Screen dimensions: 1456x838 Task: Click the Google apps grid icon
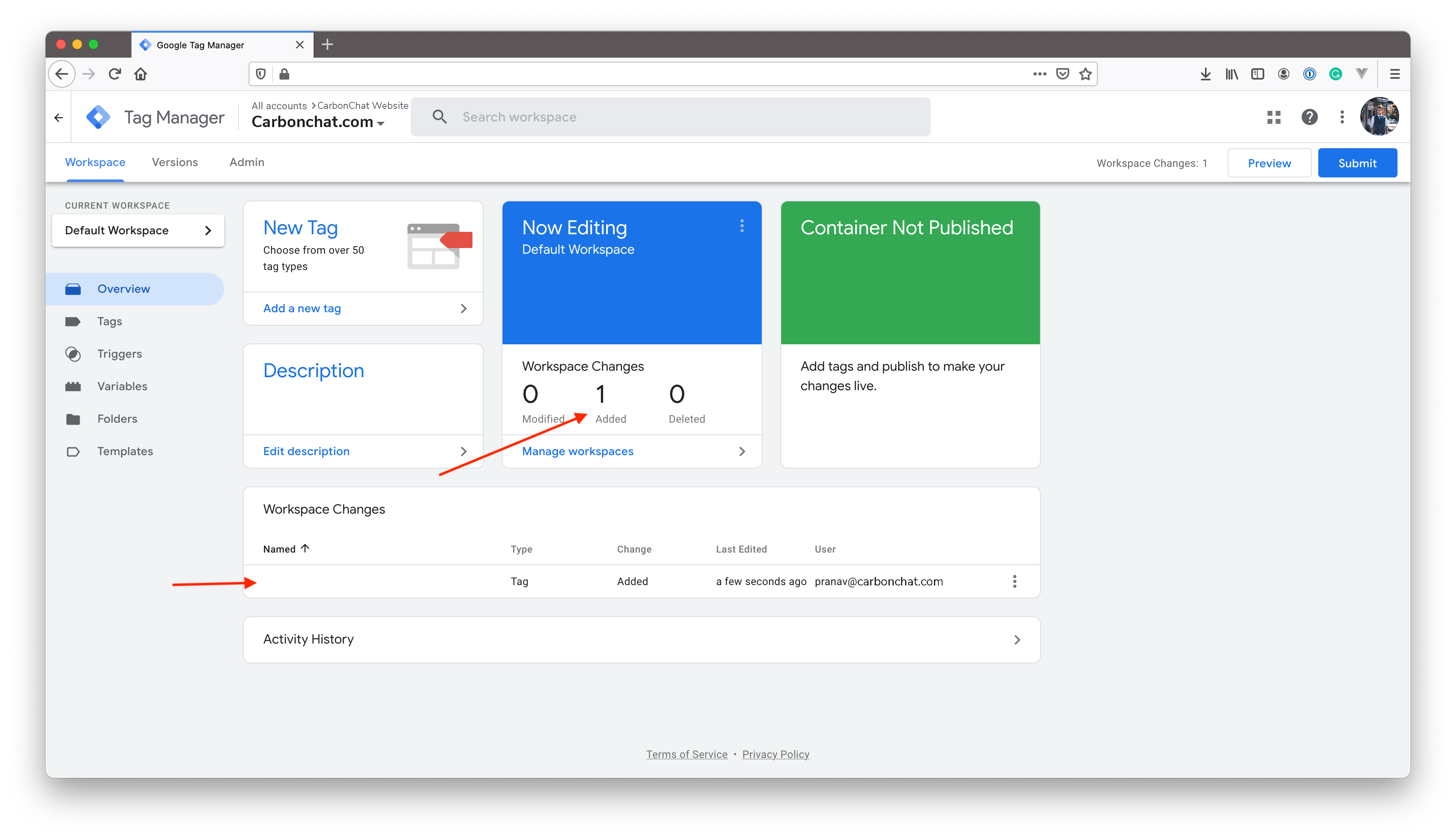[1274, 117]
